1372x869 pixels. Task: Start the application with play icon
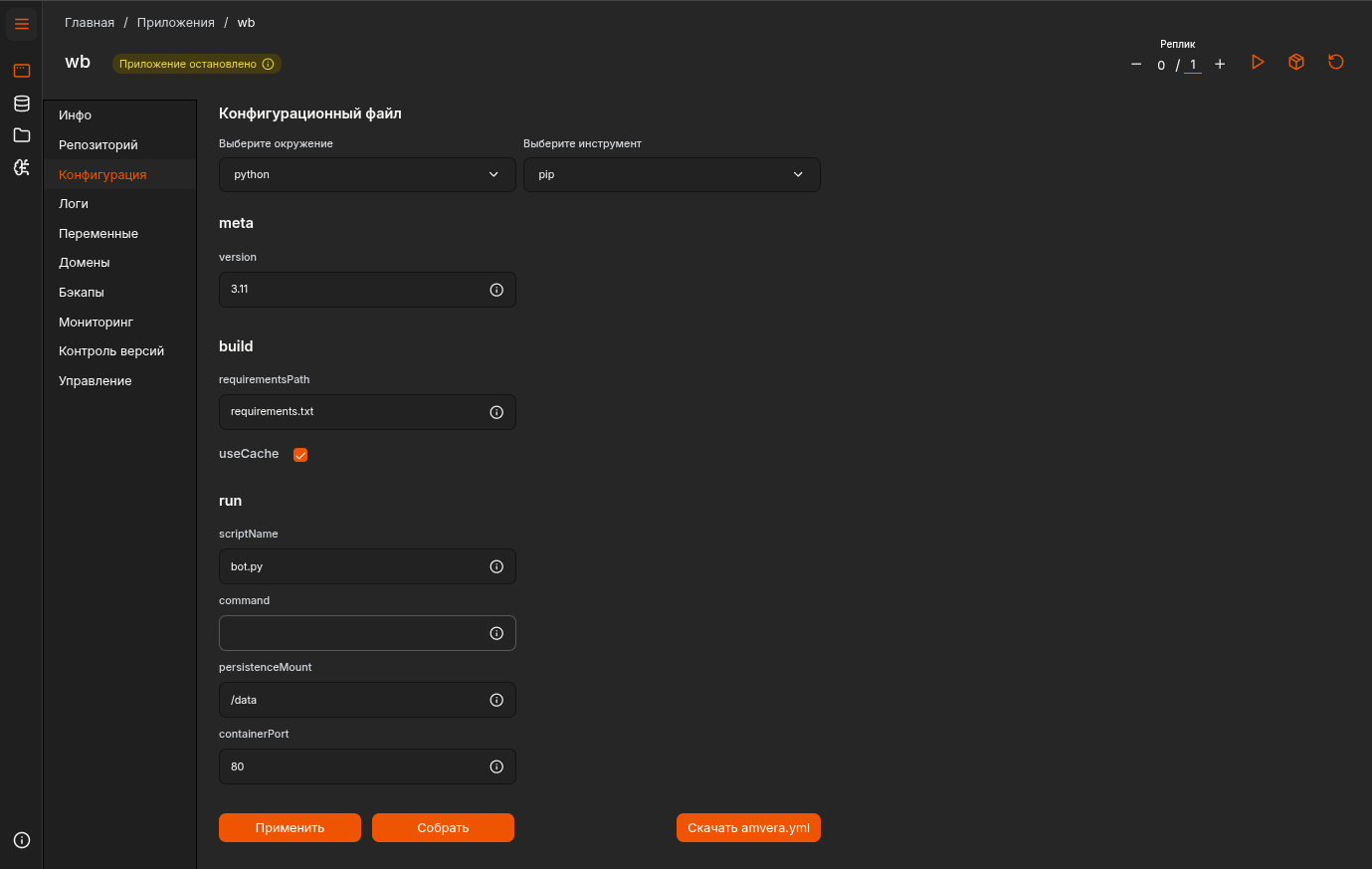pyautogui.click(x=1258, y=63)
